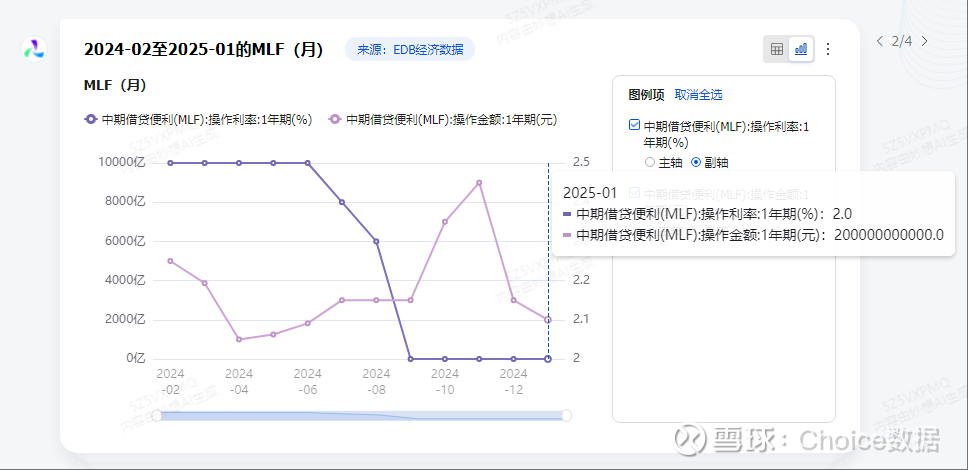Click the purple 2024-08 rate data point
This screenshot has width=968, height=470.
point(376,241)
